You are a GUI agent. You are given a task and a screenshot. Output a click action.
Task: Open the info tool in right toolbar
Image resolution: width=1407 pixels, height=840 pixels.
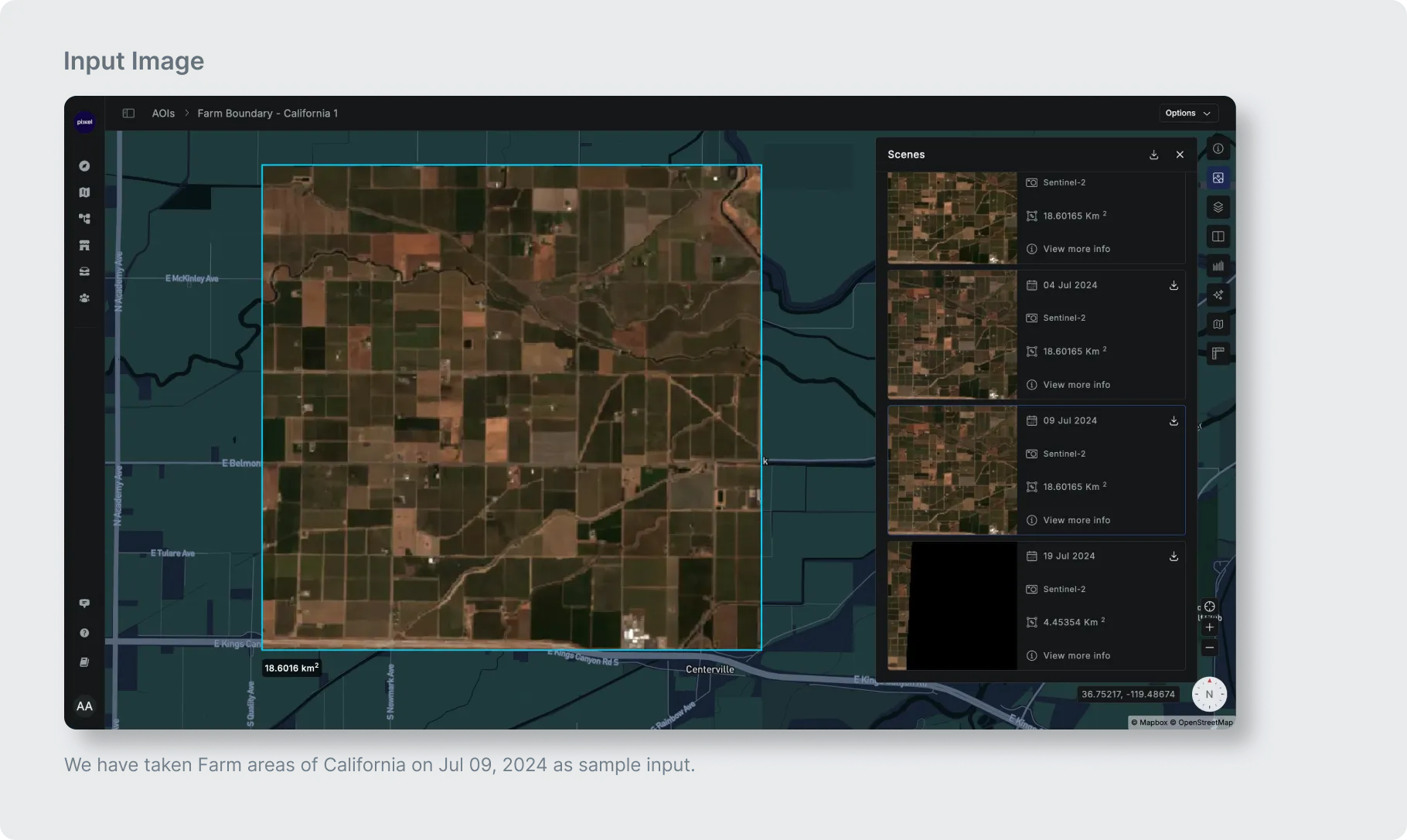(x=1218, y=148)
